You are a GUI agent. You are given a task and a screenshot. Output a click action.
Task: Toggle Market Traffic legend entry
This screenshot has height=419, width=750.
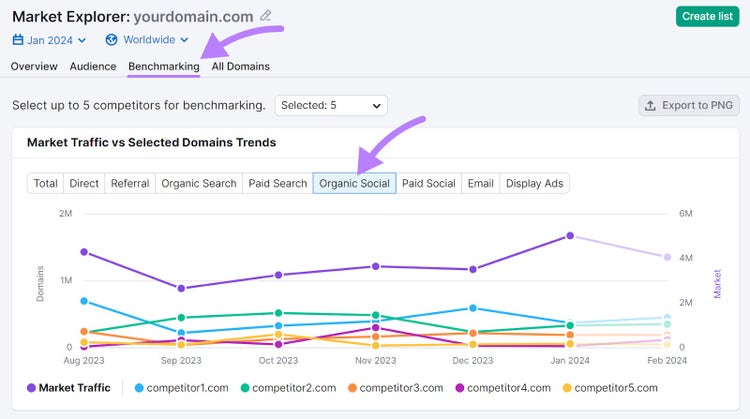69,388
